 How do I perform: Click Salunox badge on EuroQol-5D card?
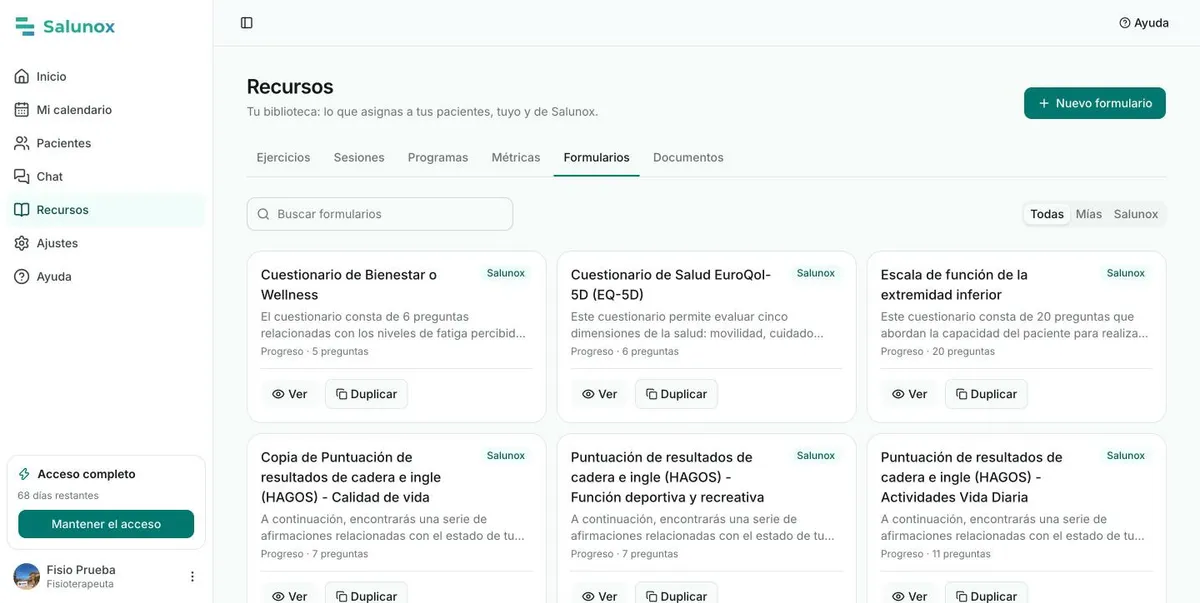(x=815, y=273)
